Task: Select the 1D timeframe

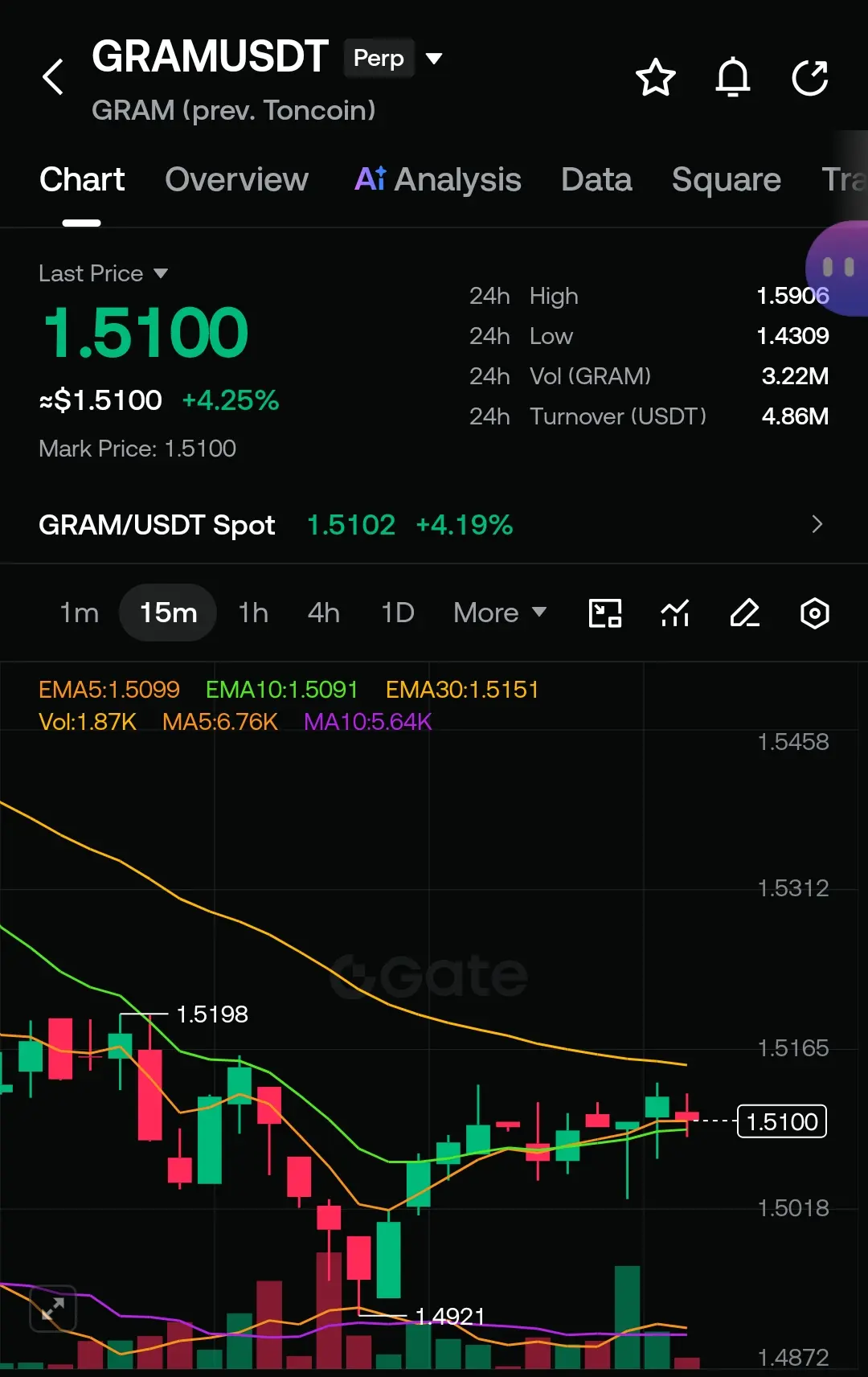Action: (398, 613)
